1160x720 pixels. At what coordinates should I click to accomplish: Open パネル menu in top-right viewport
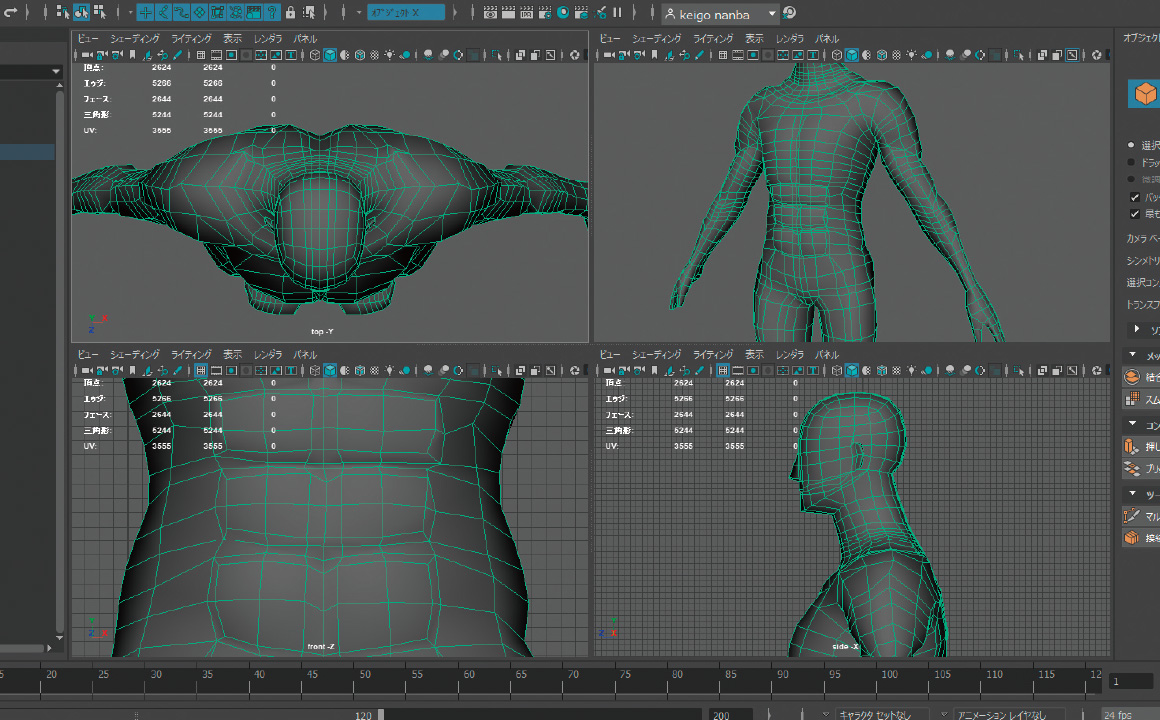[x=826, y=38]
